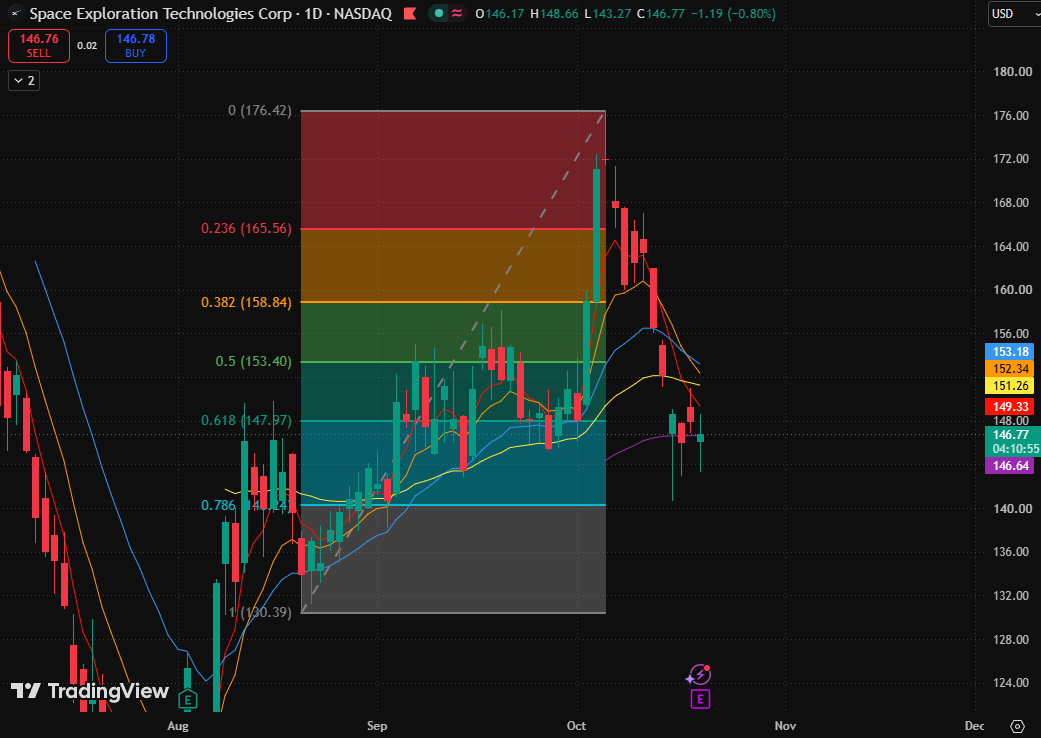Click the green market status dot
This screenshot has height=738, width=1041.
(x=438, y=13)
